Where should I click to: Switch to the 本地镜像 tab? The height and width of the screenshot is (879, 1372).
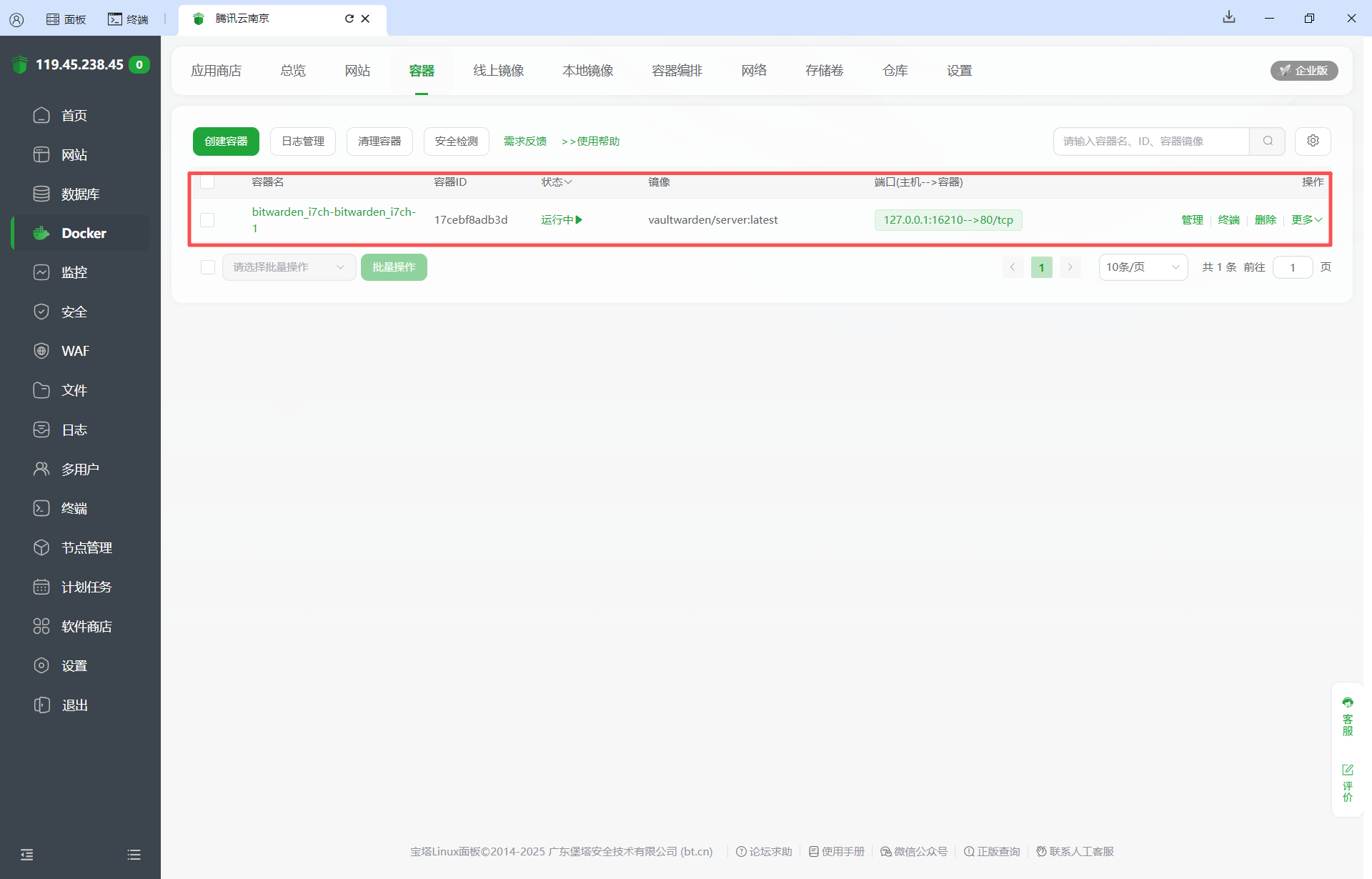click(x=587, y=71)
